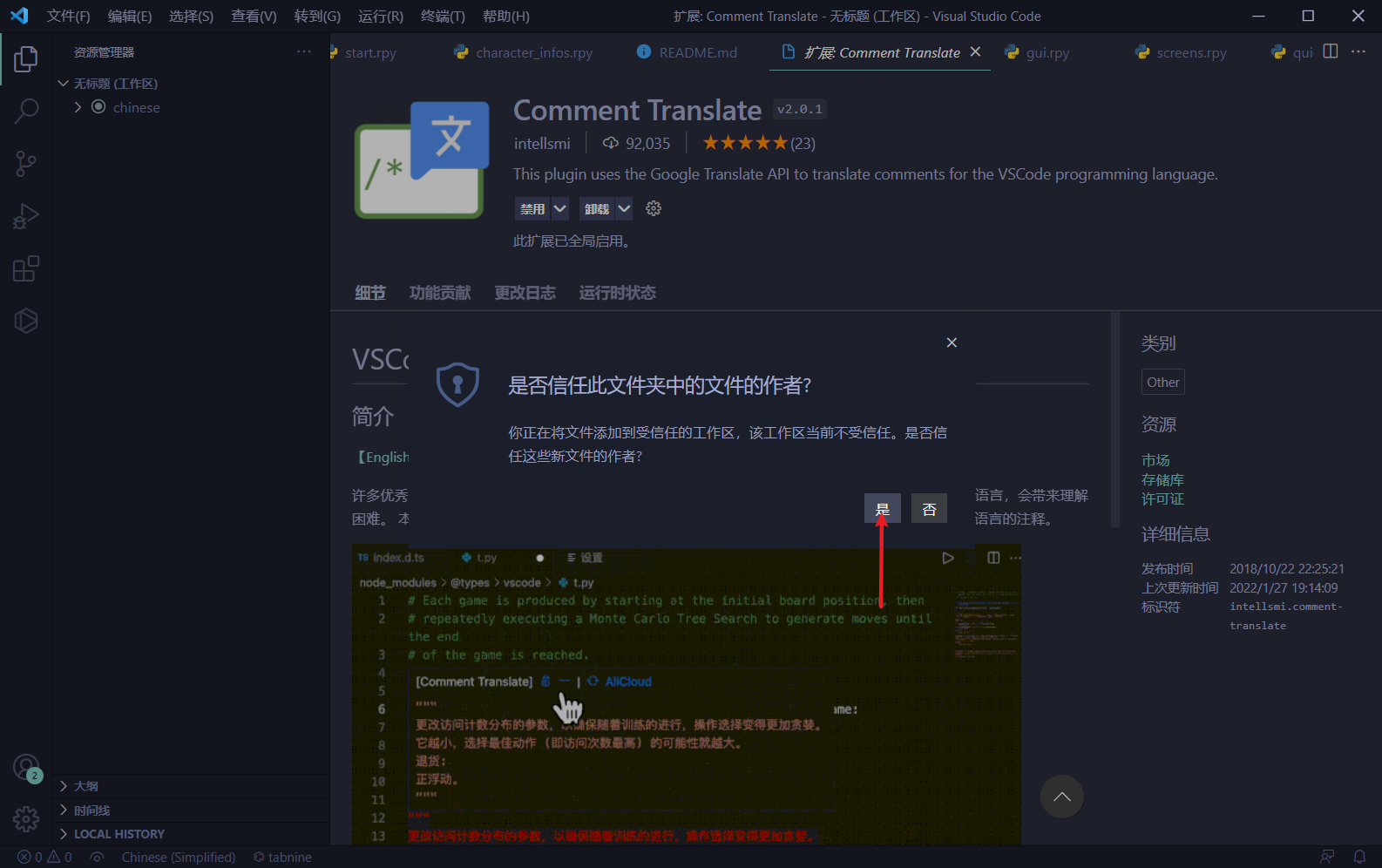
Task: Open the 运行(R) menu
Action: click(x=381, y=16)
